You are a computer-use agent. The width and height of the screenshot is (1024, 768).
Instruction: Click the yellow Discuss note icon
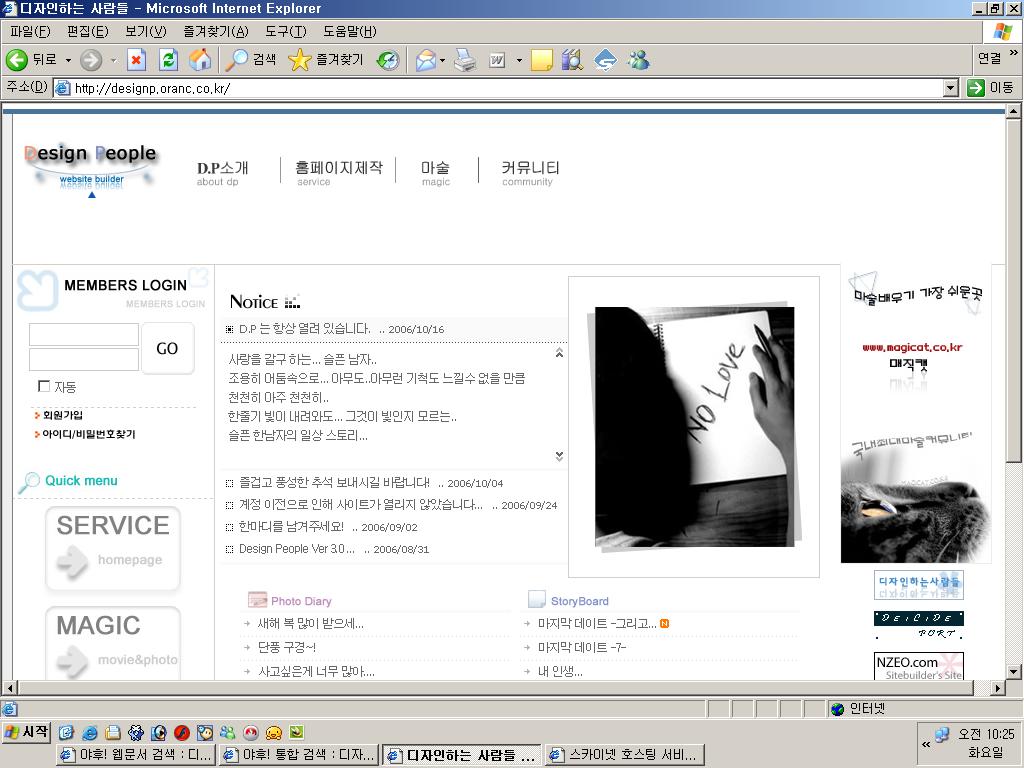[541, 60]
